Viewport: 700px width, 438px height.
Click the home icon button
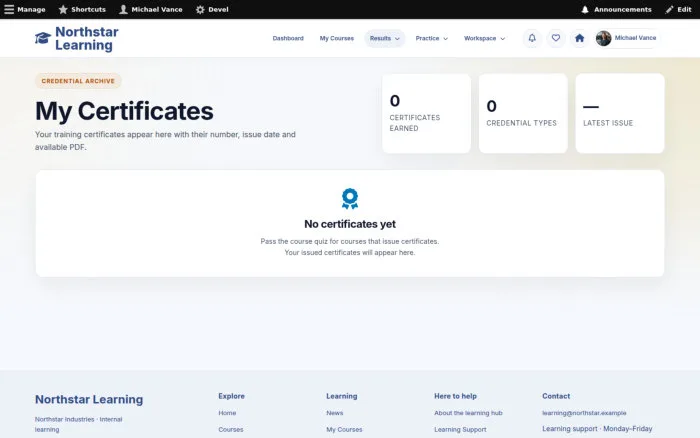pyautogui.click(x=579, y=38)
